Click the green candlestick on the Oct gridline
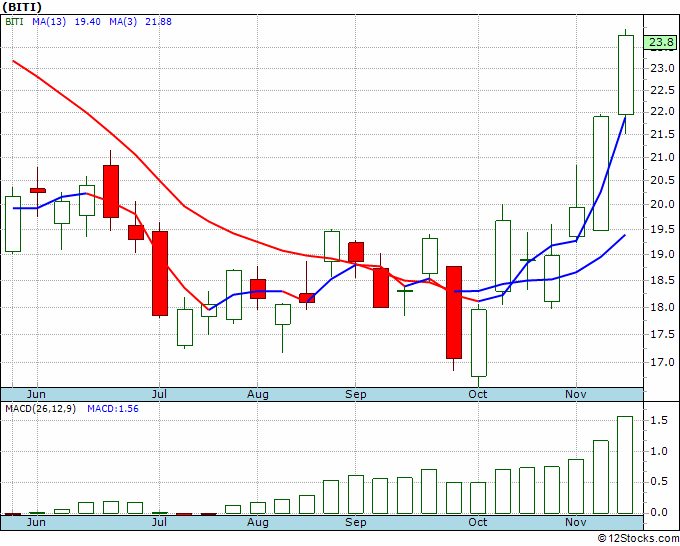Viewport: 680px width, 546px height. point(479,343)
